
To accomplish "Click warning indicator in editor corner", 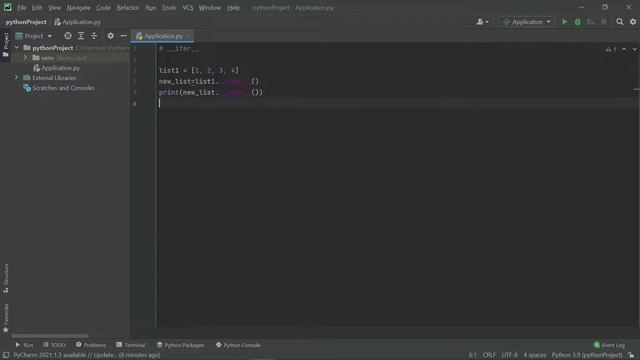I will click(x=611, y=49).
